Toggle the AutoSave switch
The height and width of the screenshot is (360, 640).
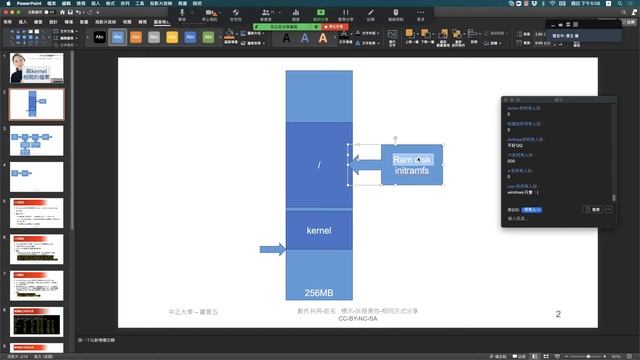49,12
